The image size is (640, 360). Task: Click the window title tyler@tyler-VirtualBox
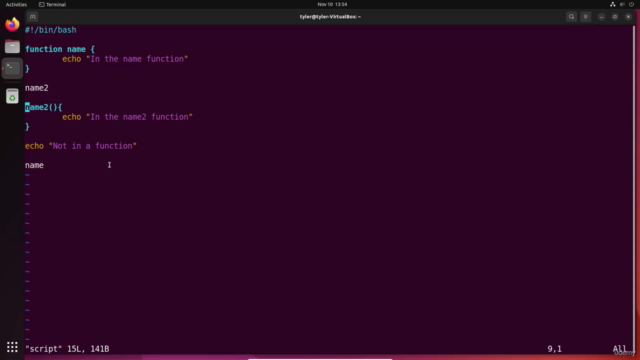coord(330,17)
